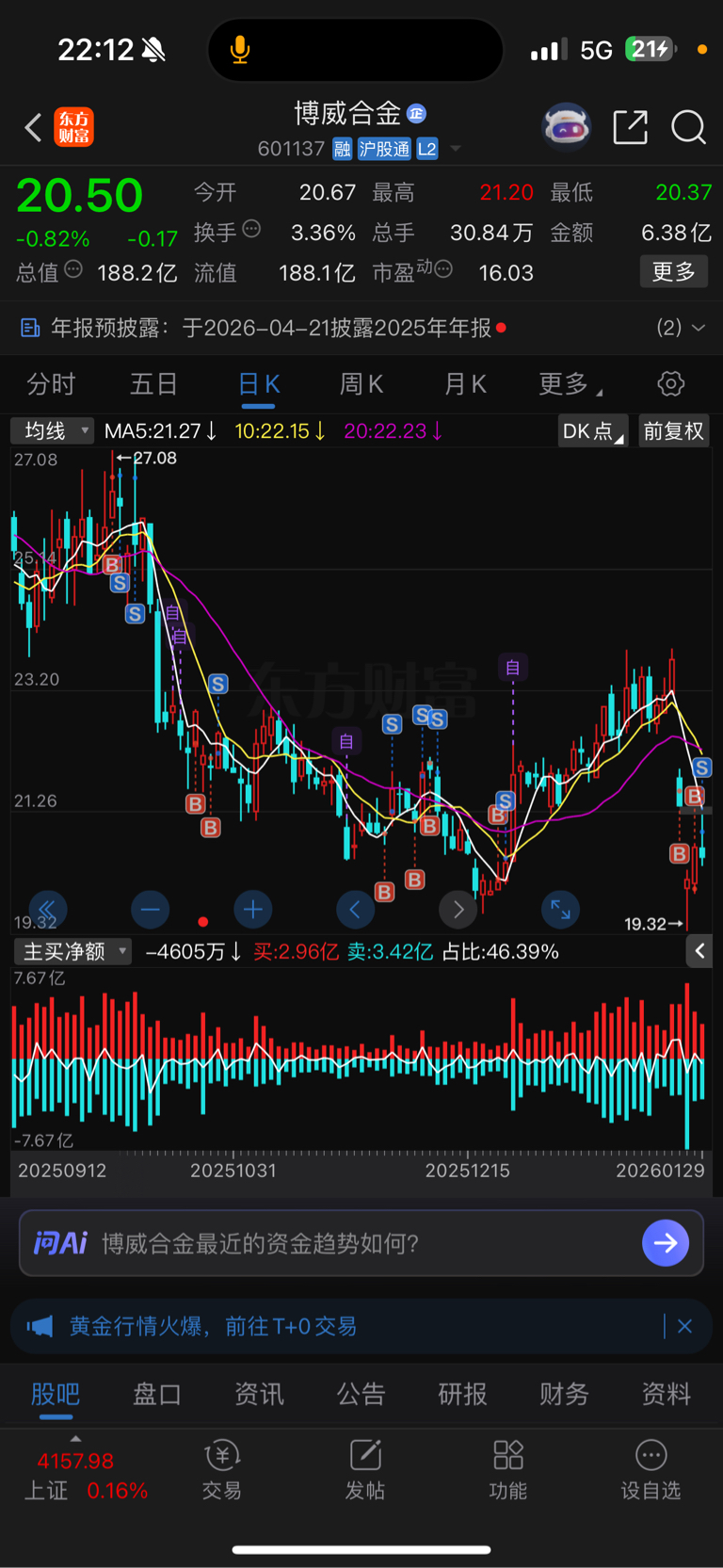723x1568 pixels.
Task: Tap the 19.32 low price marker
Action: point(654,924)
